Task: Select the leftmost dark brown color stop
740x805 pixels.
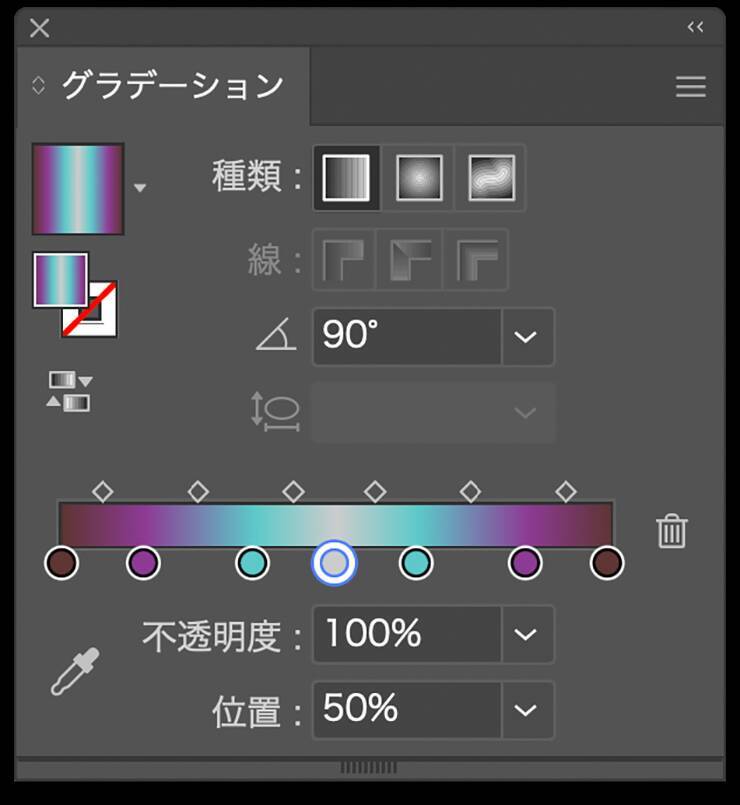Action: [62, 563]
